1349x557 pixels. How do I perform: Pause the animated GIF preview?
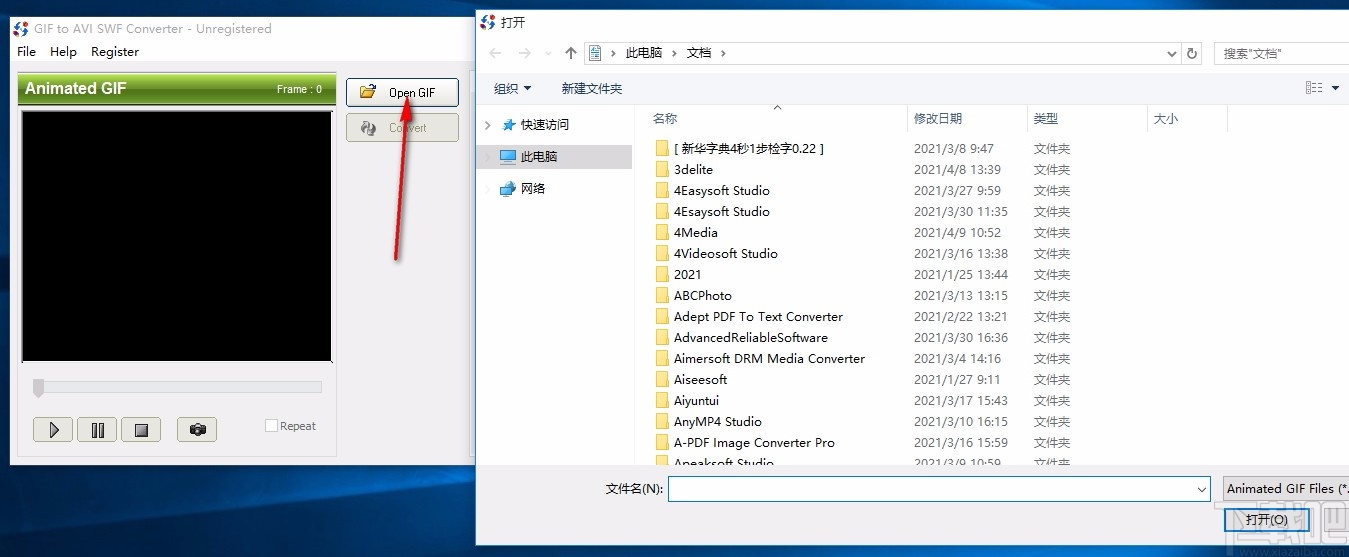[97, 430]
